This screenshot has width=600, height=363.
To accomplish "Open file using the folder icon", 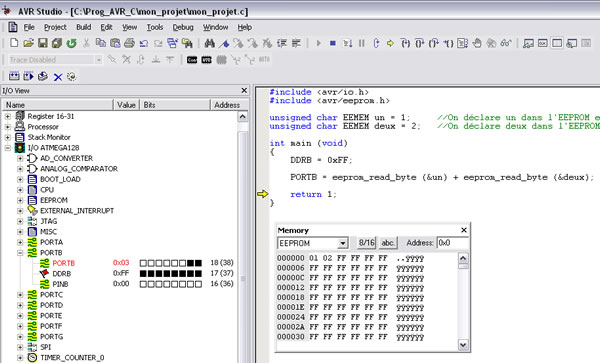I will point(28,43).
